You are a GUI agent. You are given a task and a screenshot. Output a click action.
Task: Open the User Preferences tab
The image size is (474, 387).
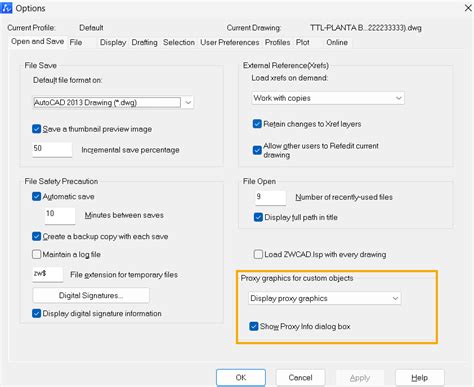tap(230, 42)
